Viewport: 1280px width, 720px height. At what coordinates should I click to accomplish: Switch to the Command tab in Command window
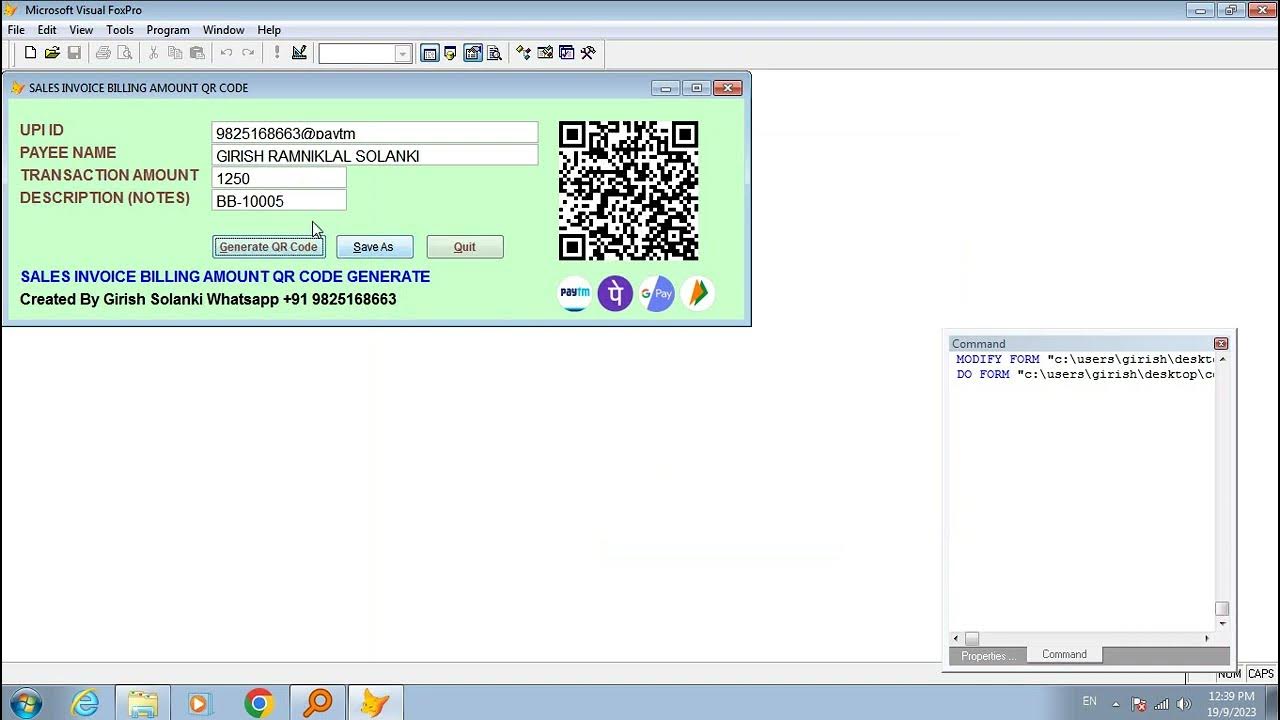coord(1064,655)
